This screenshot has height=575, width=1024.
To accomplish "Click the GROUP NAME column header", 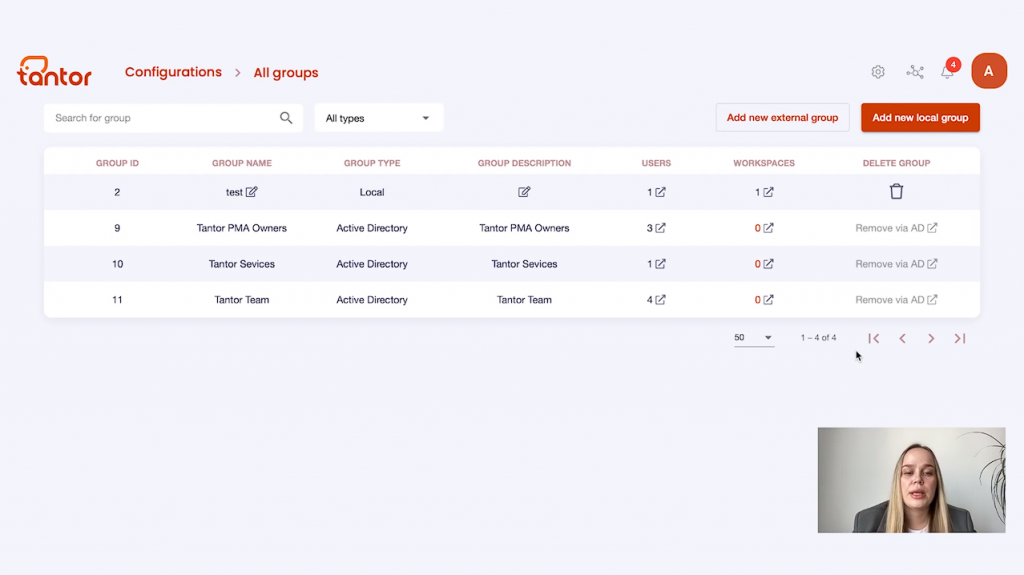I will (242, 163).
